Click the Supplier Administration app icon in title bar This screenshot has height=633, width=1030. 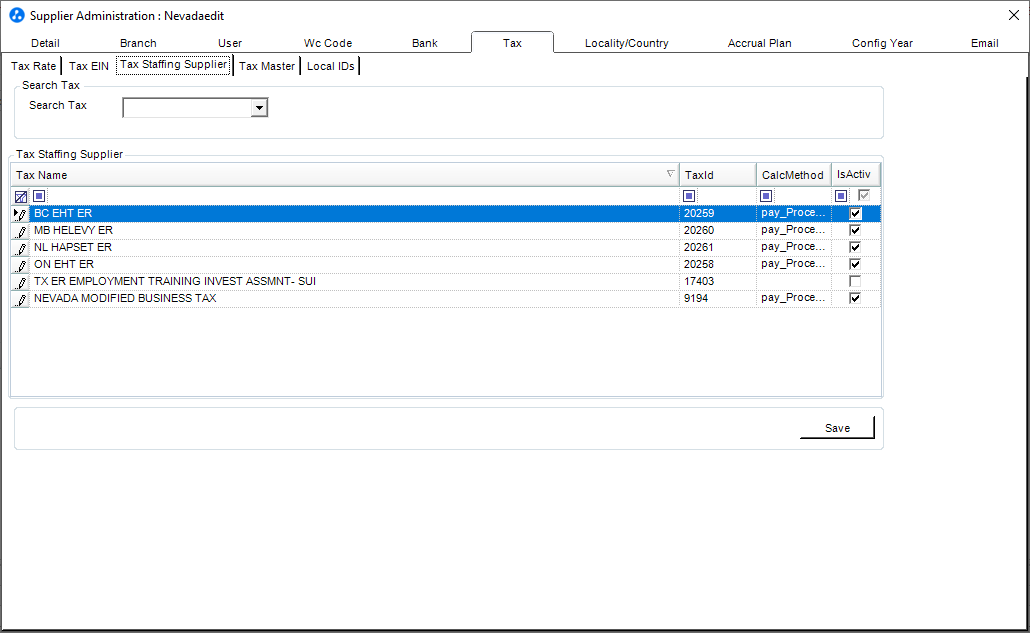tap(16, 15)
